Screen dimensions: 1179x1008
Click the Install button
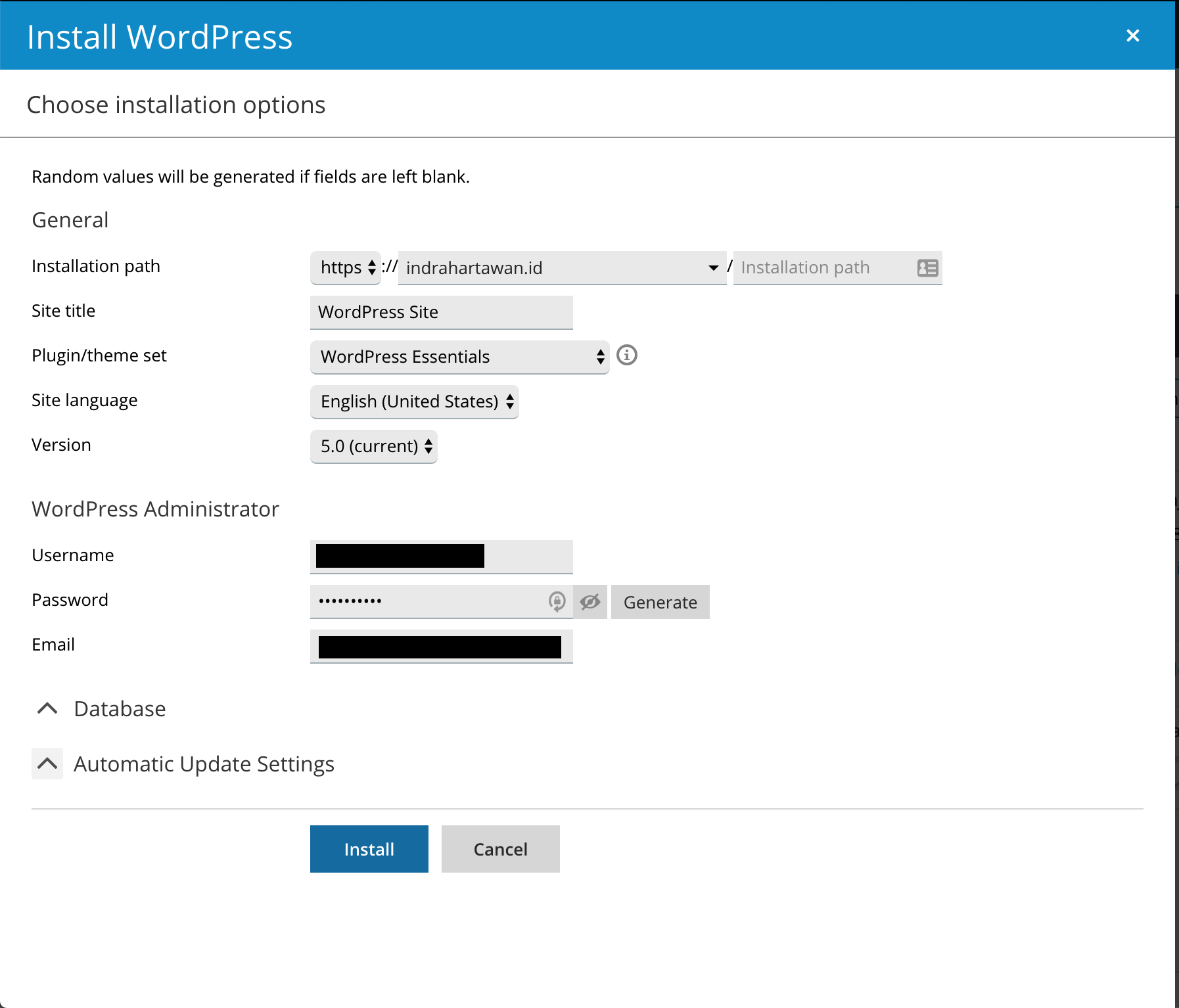(x=369, y=849)
